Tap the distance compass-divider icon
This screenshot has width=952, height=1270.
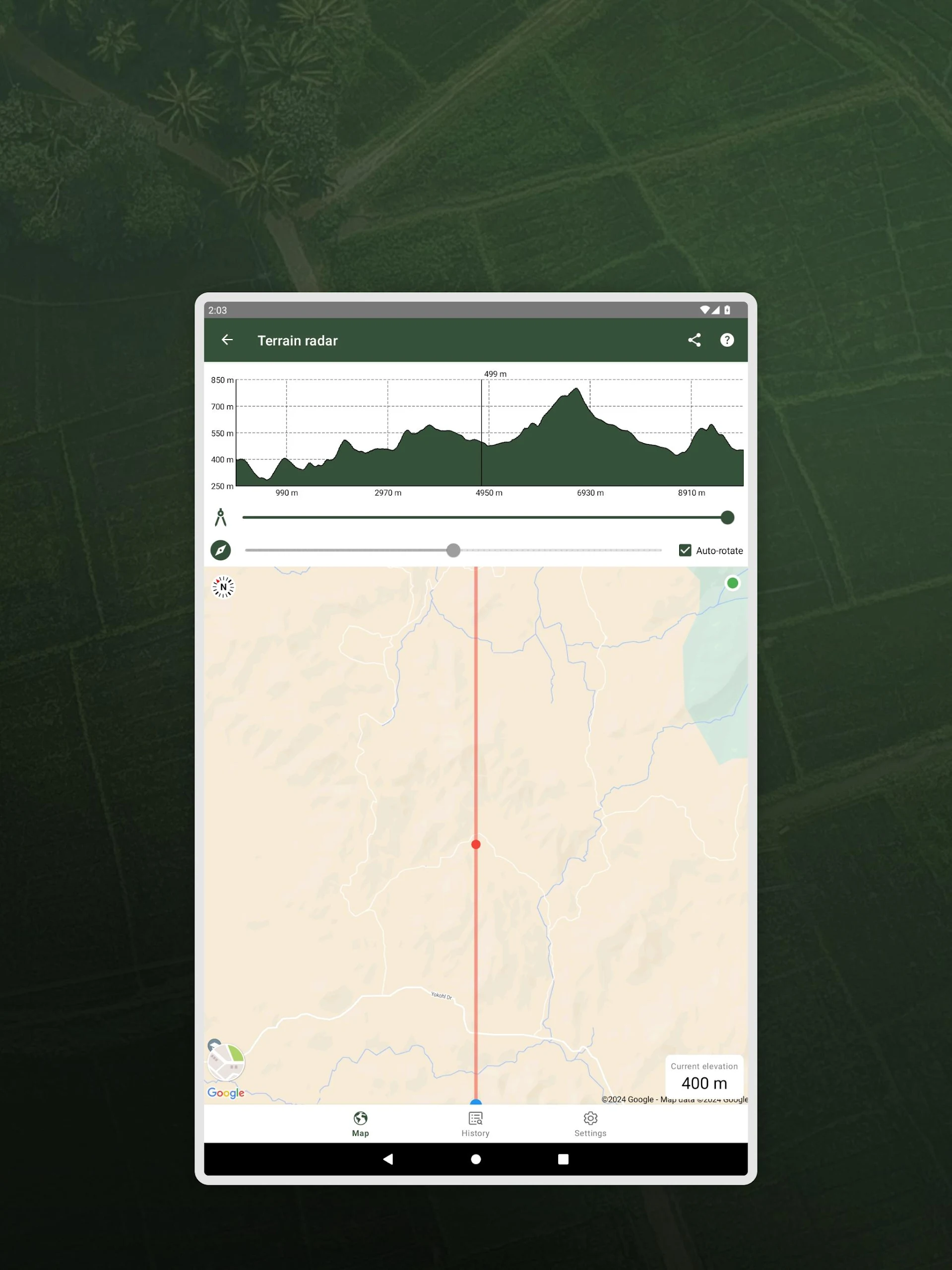[220, 517]
